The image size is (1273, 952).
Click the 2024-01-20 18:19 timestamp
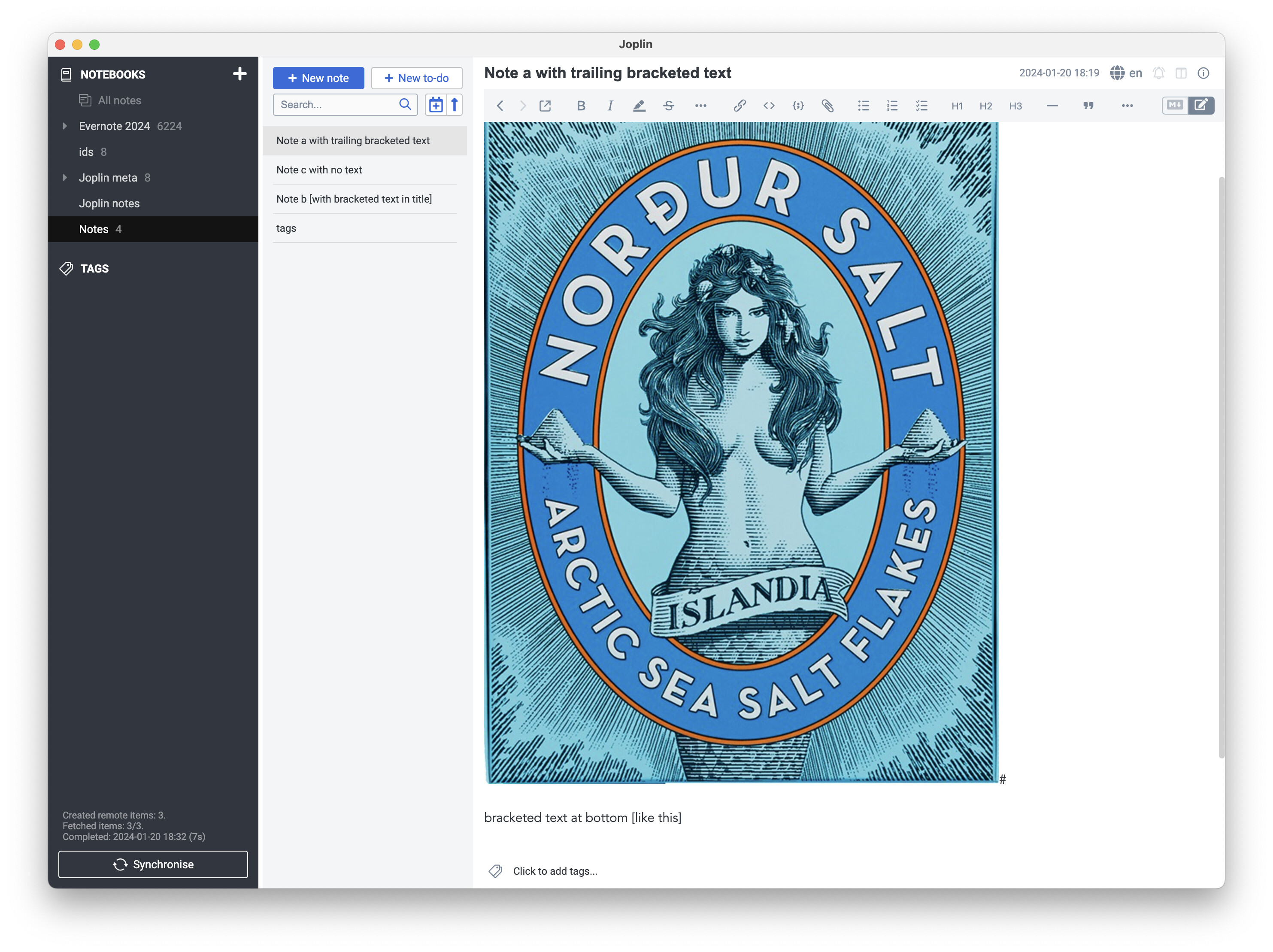point(1059,73)
